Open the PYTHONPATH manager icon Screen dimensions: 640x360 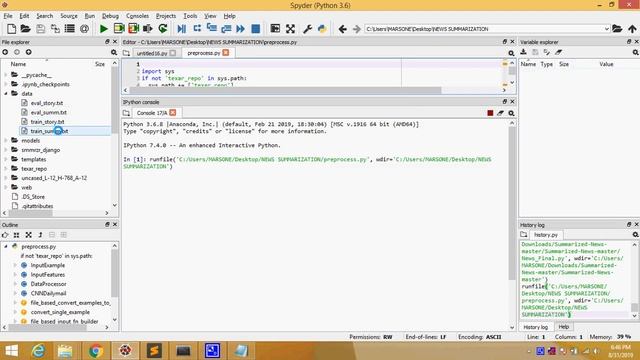coord(322,29)
